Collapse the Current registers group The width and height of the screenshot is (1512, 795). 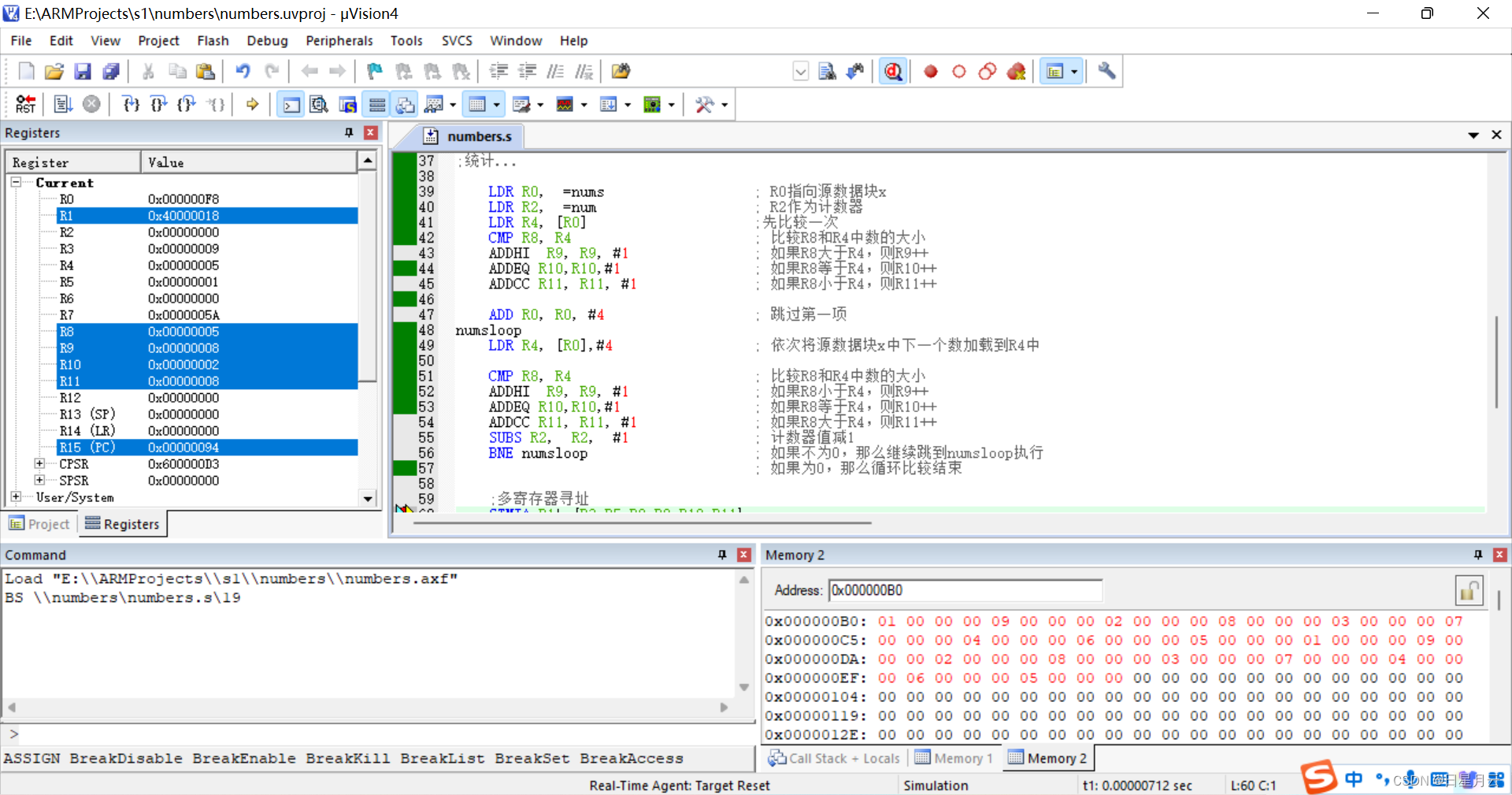(x=16, y=182)
